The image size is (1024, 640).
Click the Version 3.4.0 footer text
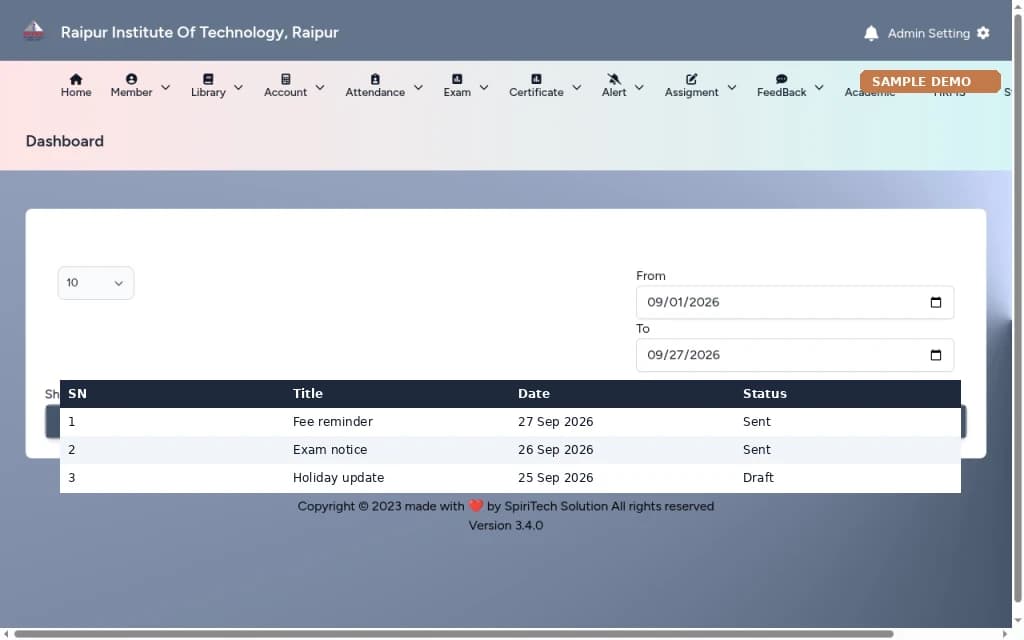coord(505,526)
